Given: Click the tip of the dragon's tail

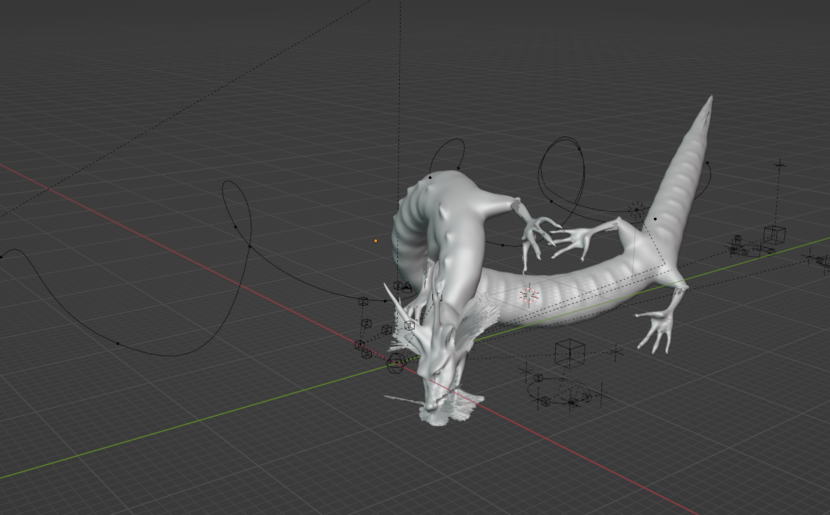Looking at the screenshot, I should [709, 101].
